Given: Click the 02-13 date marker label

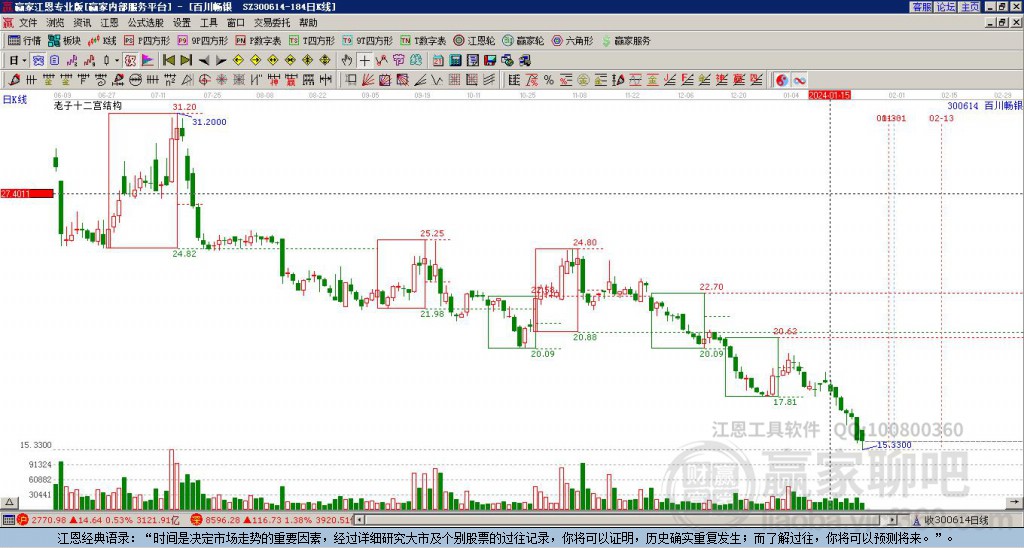Looking at the screenshot, I should (x=941, y=118).
